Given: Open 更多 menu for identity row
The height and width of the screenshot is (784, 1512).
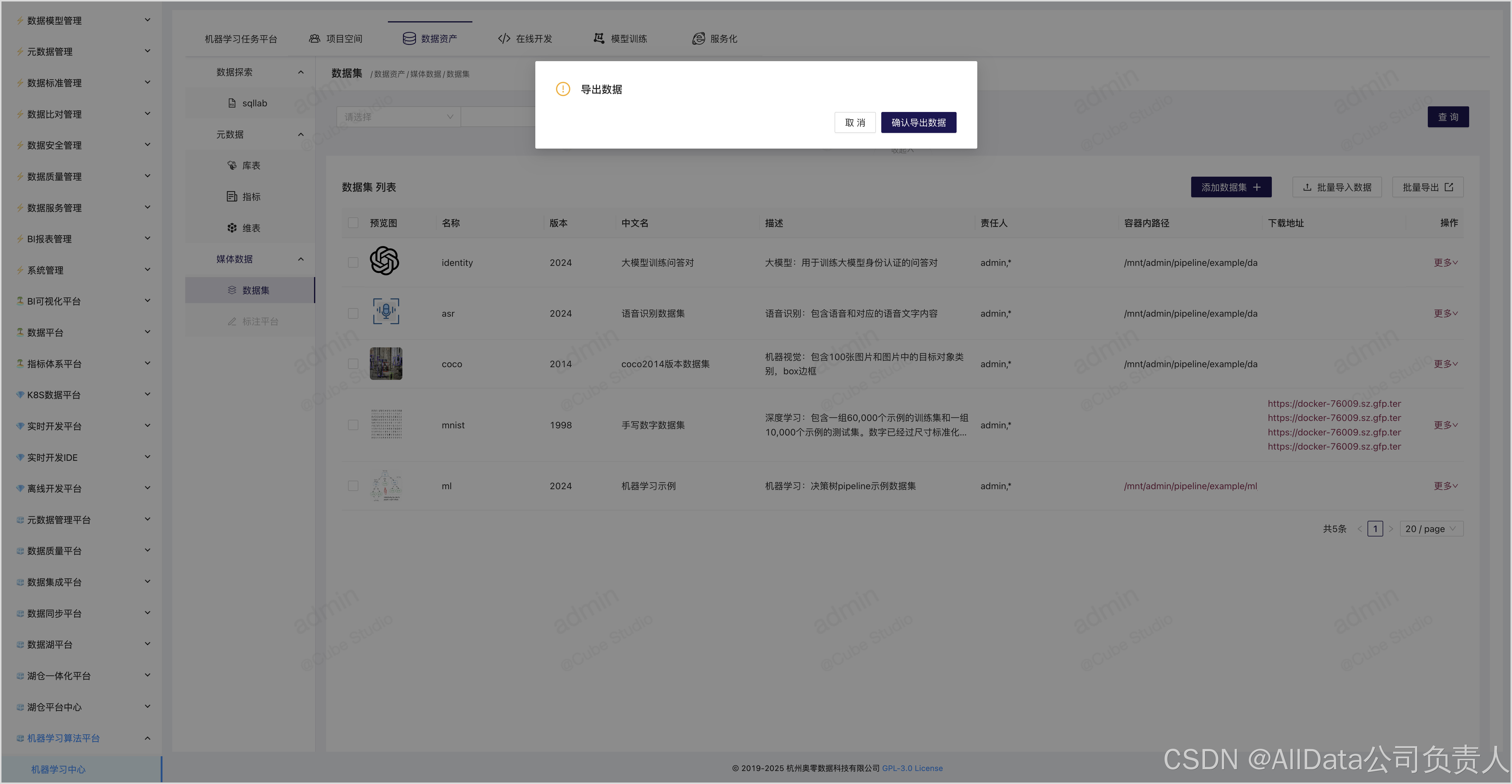Looking at the screenshot, I should coord(1446,262).
